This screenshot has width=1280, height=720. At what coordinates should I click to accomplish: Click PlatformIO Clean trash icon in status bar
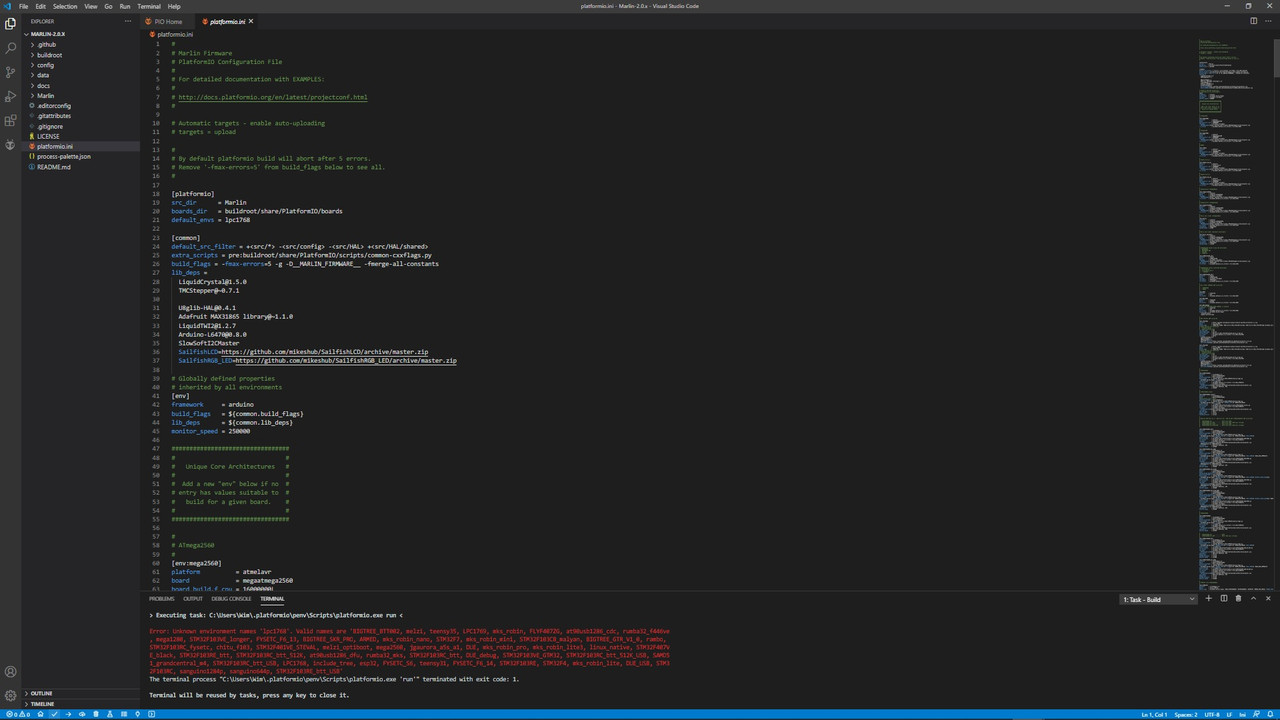[96, 714]
